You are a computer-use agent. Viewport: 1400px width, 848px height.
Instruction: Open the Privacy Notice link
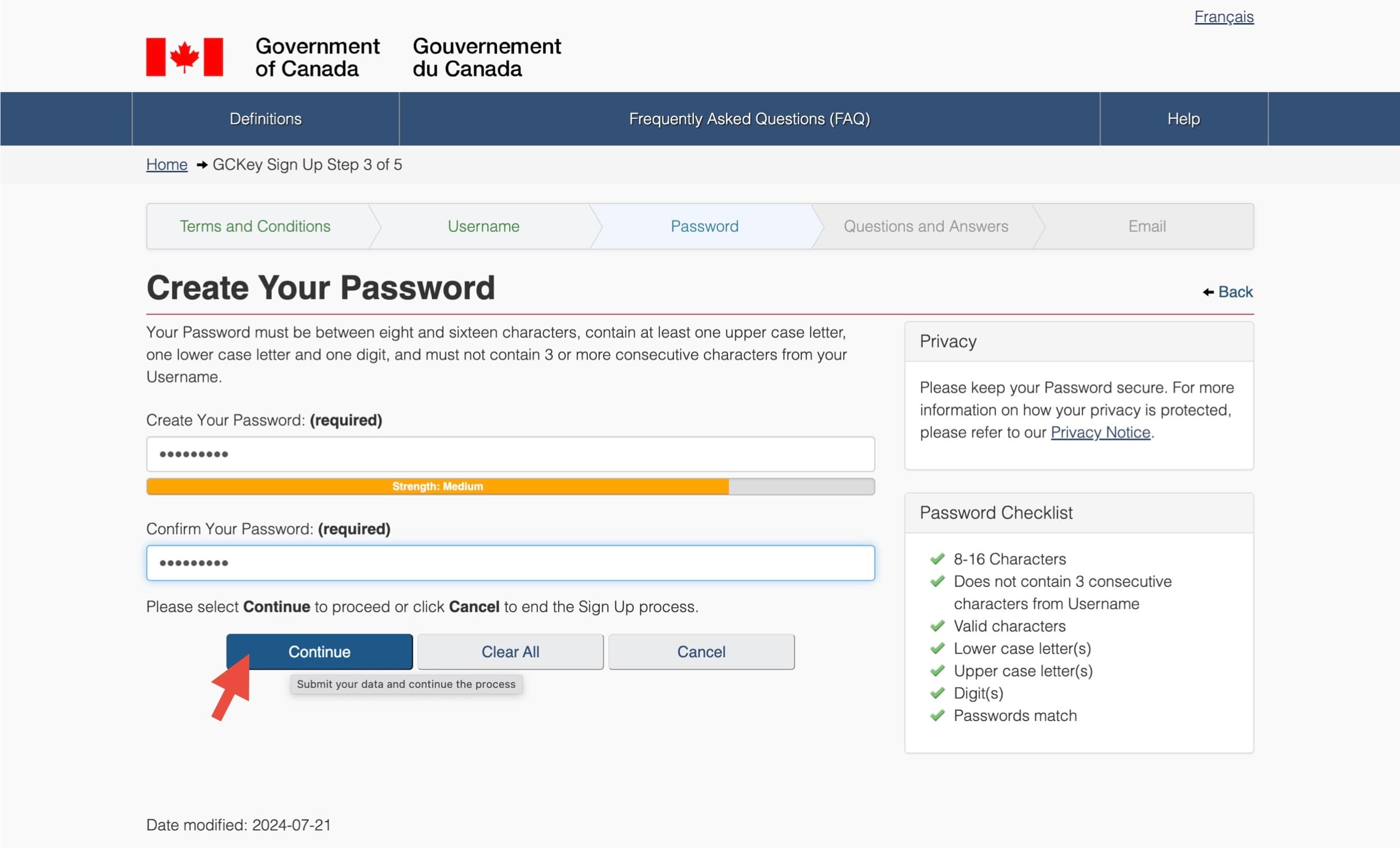[1100, 433]
